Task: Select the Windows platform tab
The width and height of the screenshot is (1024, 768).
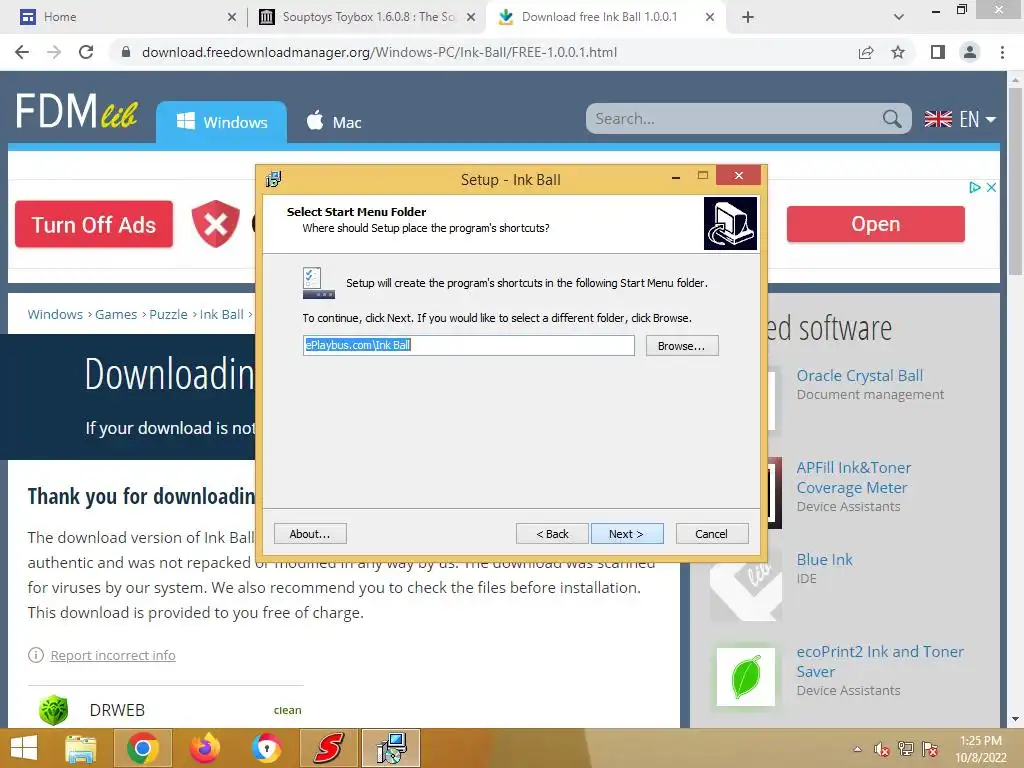Action: 221,121
